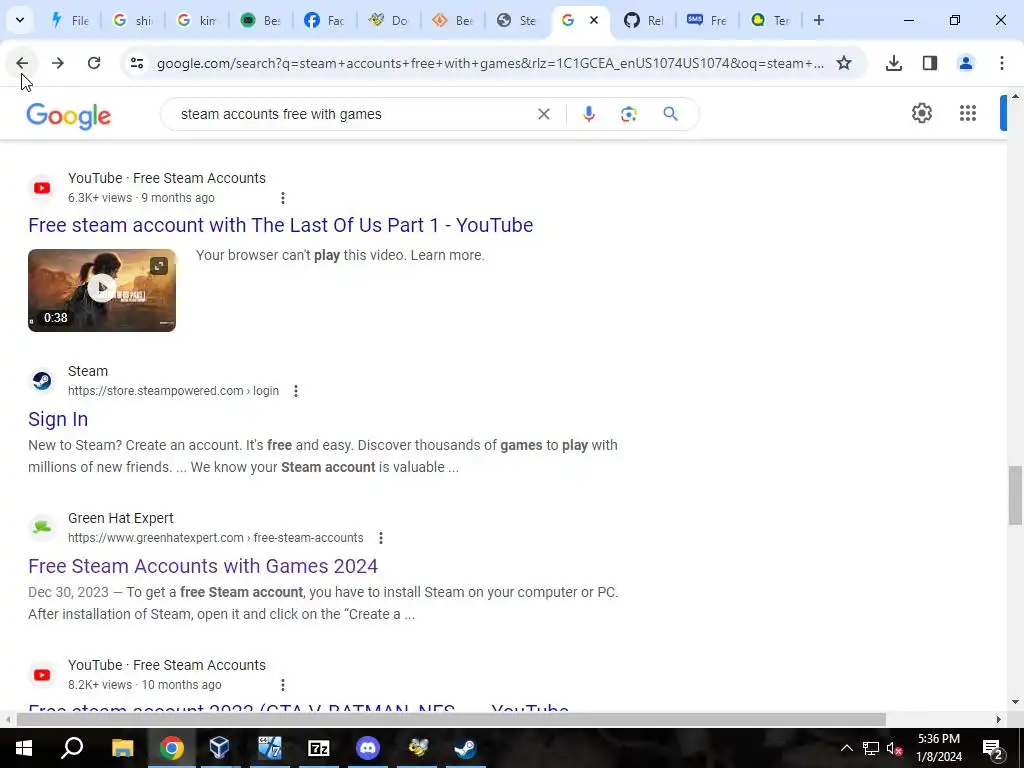This screenshot has width=1024, height=768.
Task: Open the muted volume tray icon
Action: (x=894, y=748)
